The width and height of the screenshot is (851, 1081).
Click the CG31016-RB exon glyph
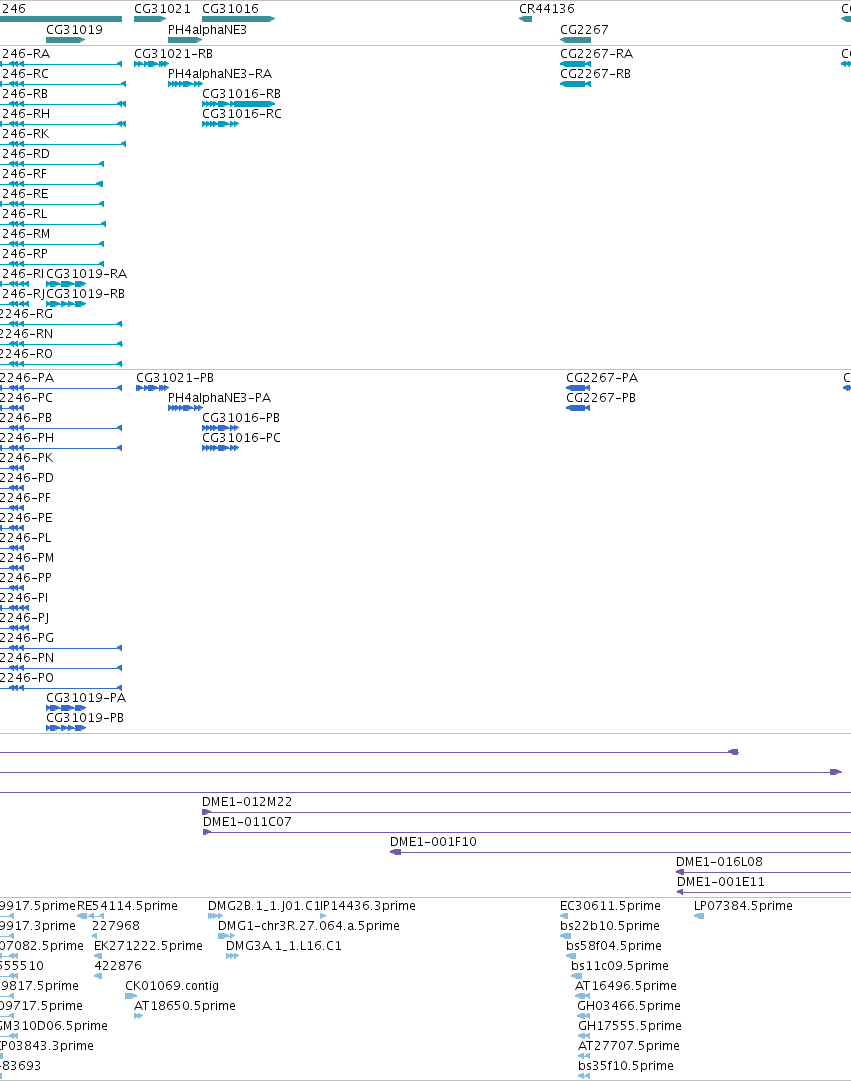239,103
